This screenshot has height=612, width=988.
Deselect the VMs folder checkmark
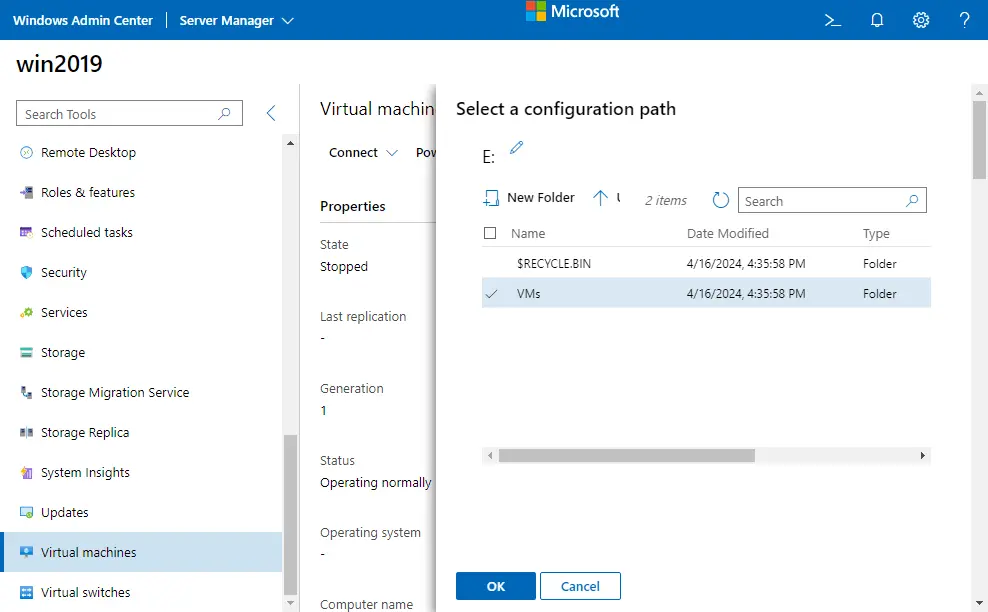point(491,294)
